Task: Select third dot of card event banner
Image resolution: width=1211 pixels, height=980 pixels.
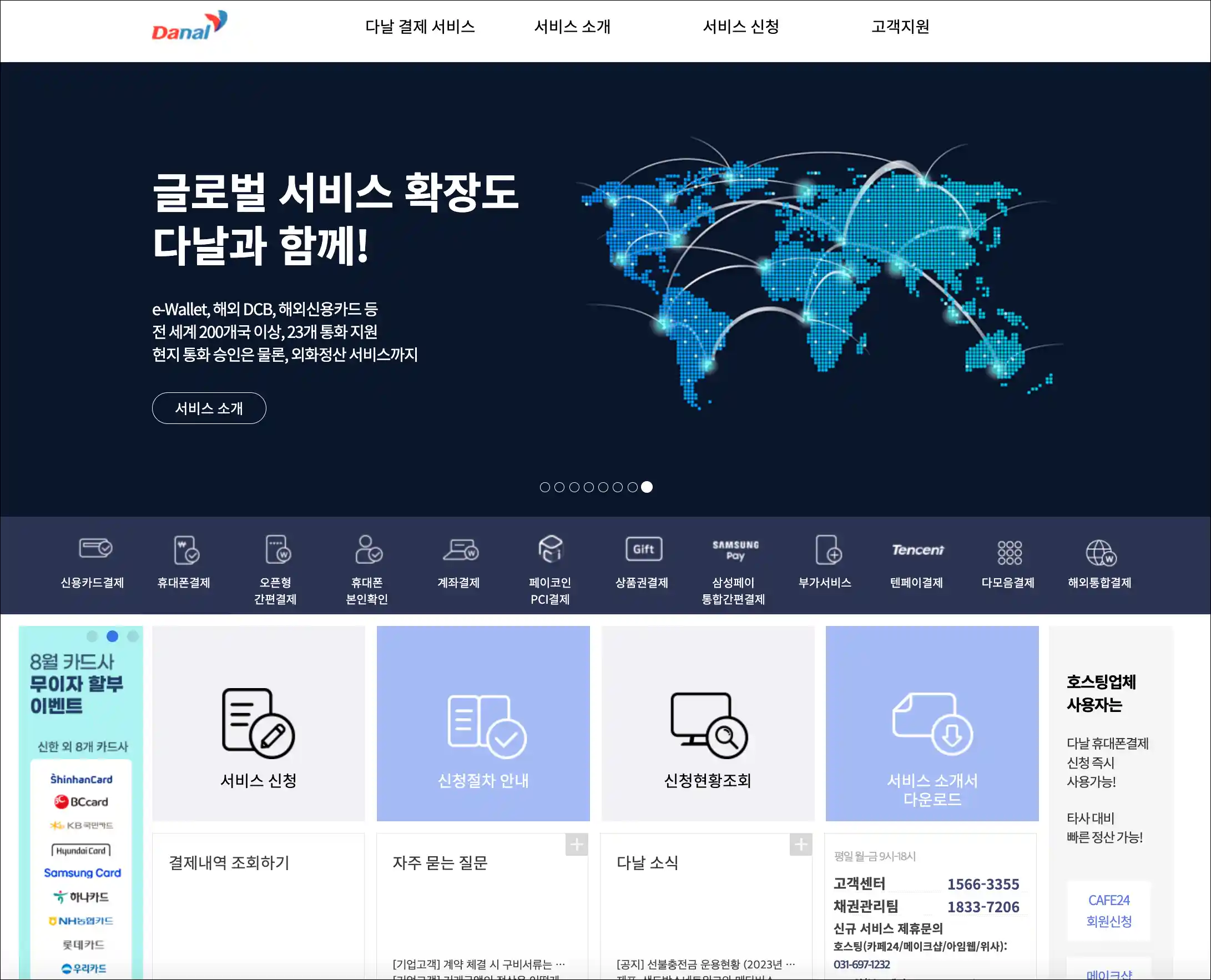Action: pos(133,636)
